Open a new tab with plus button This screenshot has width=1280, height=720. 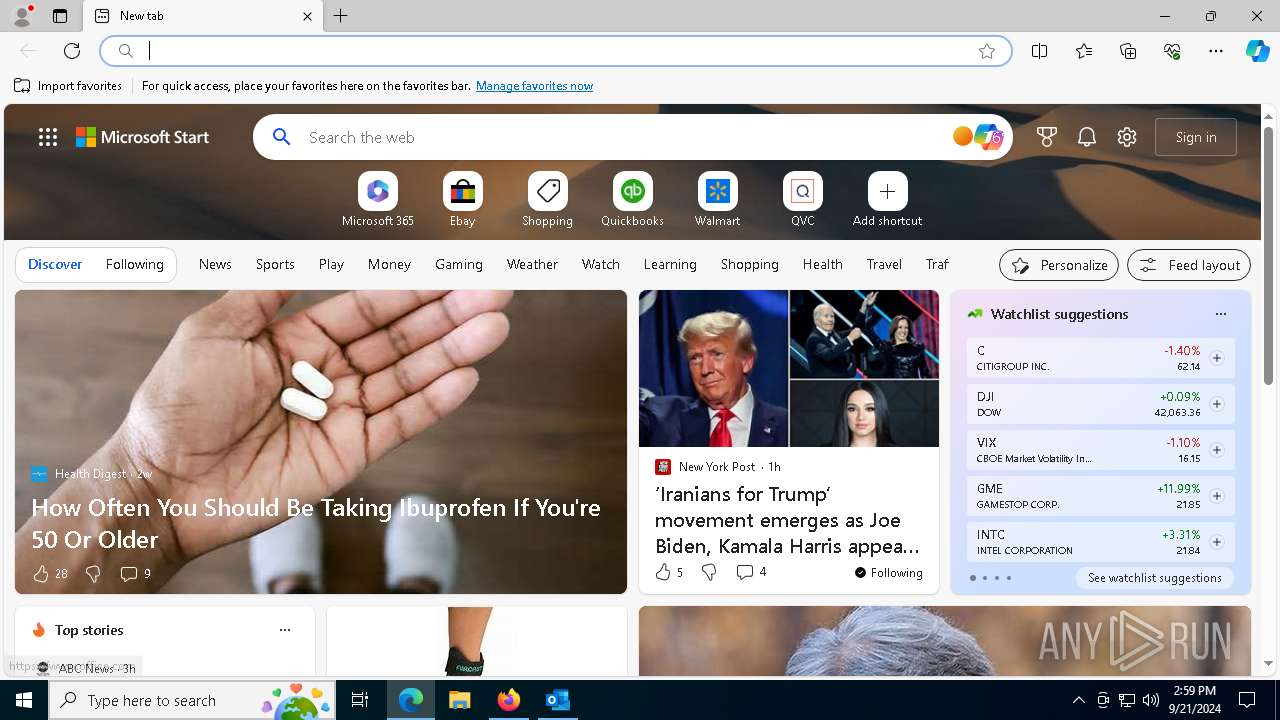pos(341,16)
